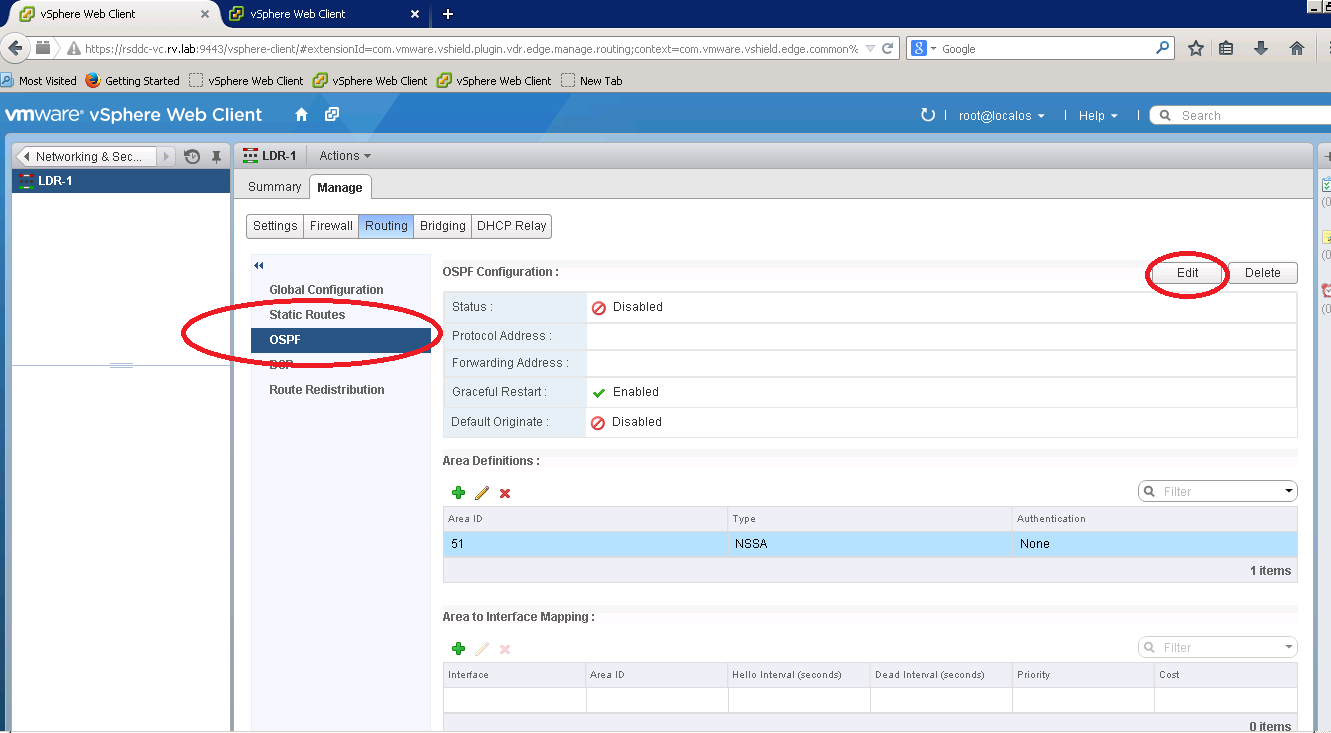
Task: Open the Actions dropdown menu
Action: click(345, 156)
